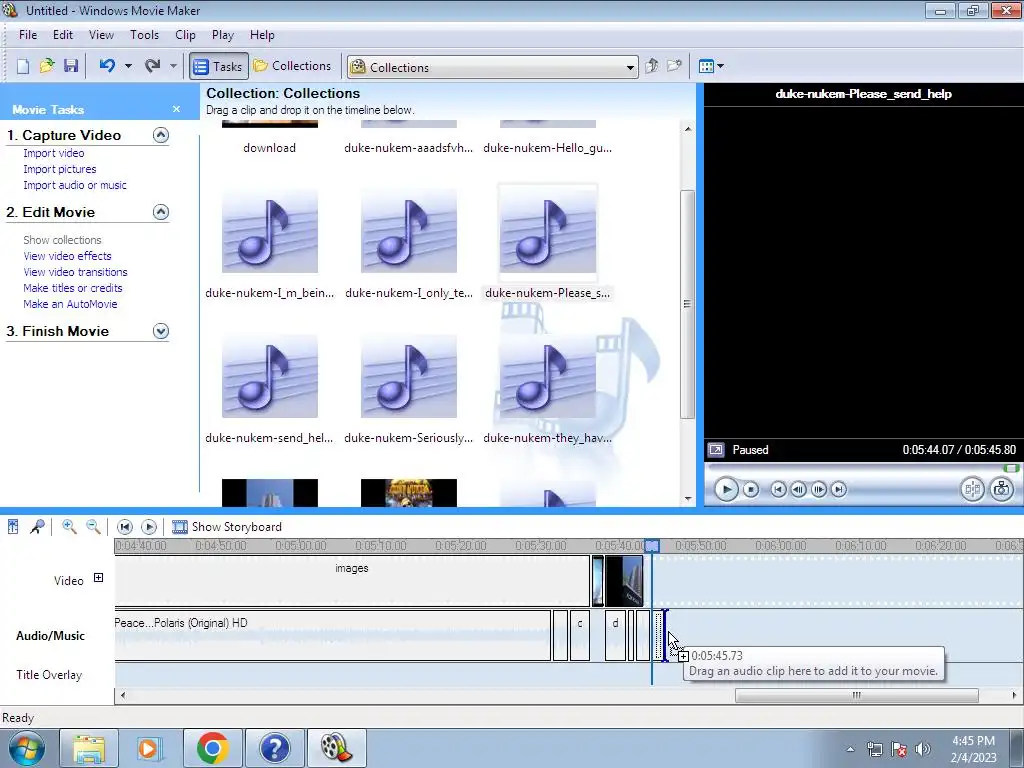Viewport: 1024px width, 768px height.
Task: Collapse the Capture Video section
Action: coord(161,135)
